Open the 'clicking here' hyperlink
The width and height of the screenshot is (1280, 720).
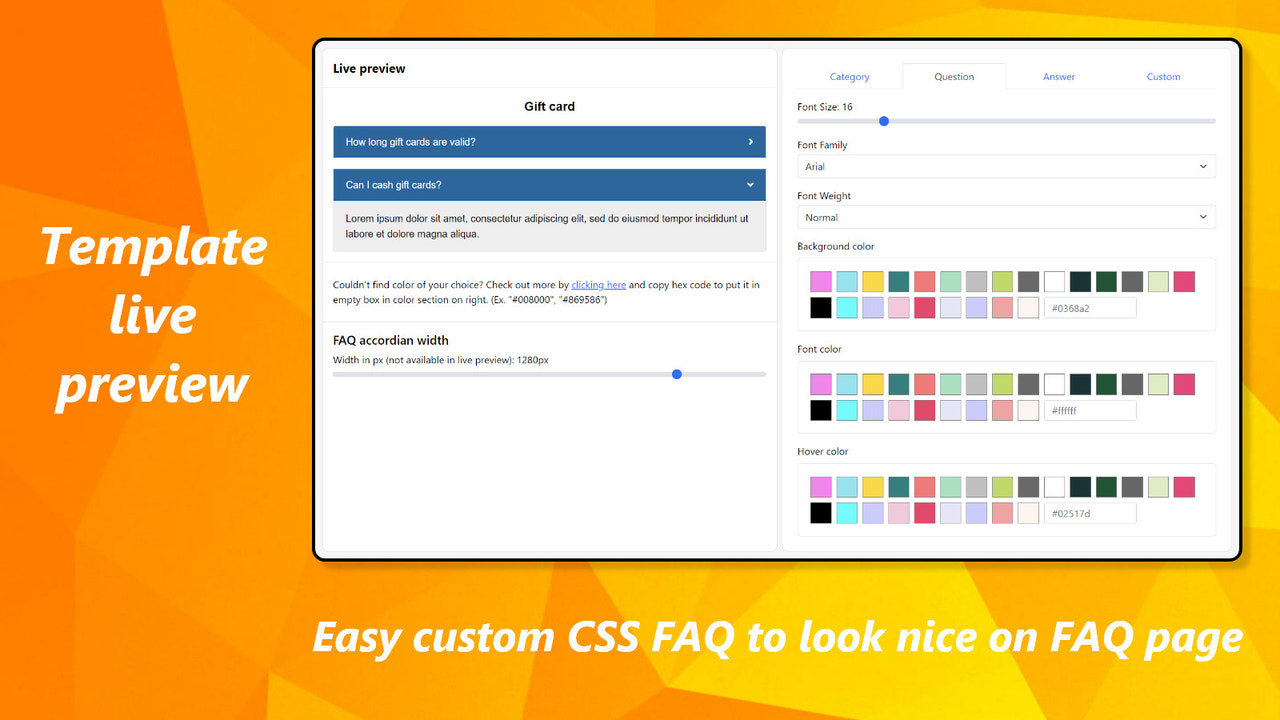[598, 284]
